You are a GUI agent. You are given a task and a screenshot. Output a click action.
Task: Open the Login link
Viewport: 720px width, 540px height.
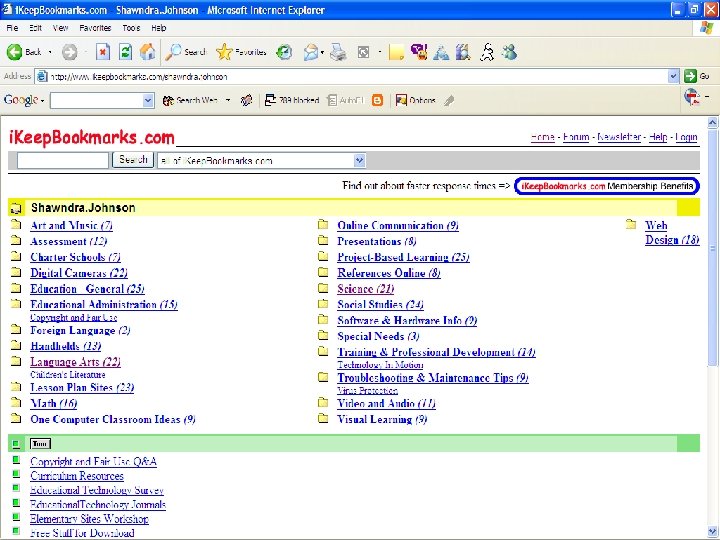[x=686, y=137]
